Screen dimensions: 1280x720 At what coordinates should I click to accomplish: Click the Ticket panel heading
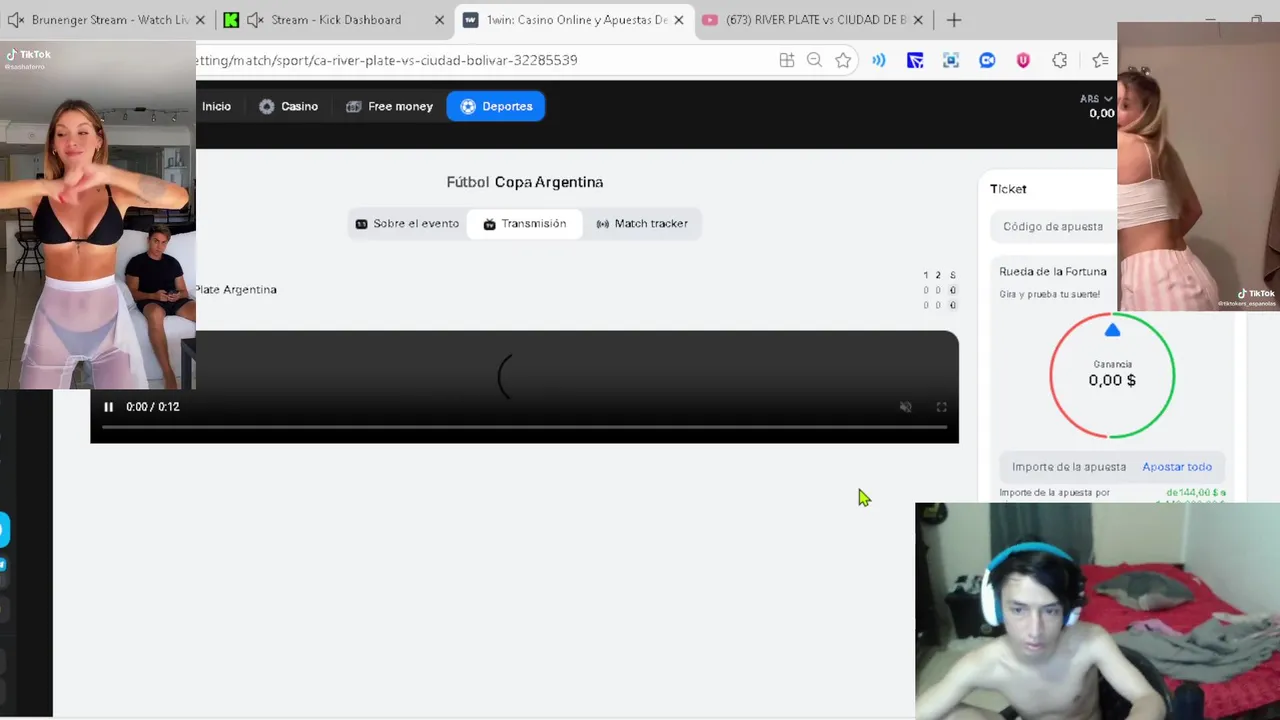tap(1008, 189)
